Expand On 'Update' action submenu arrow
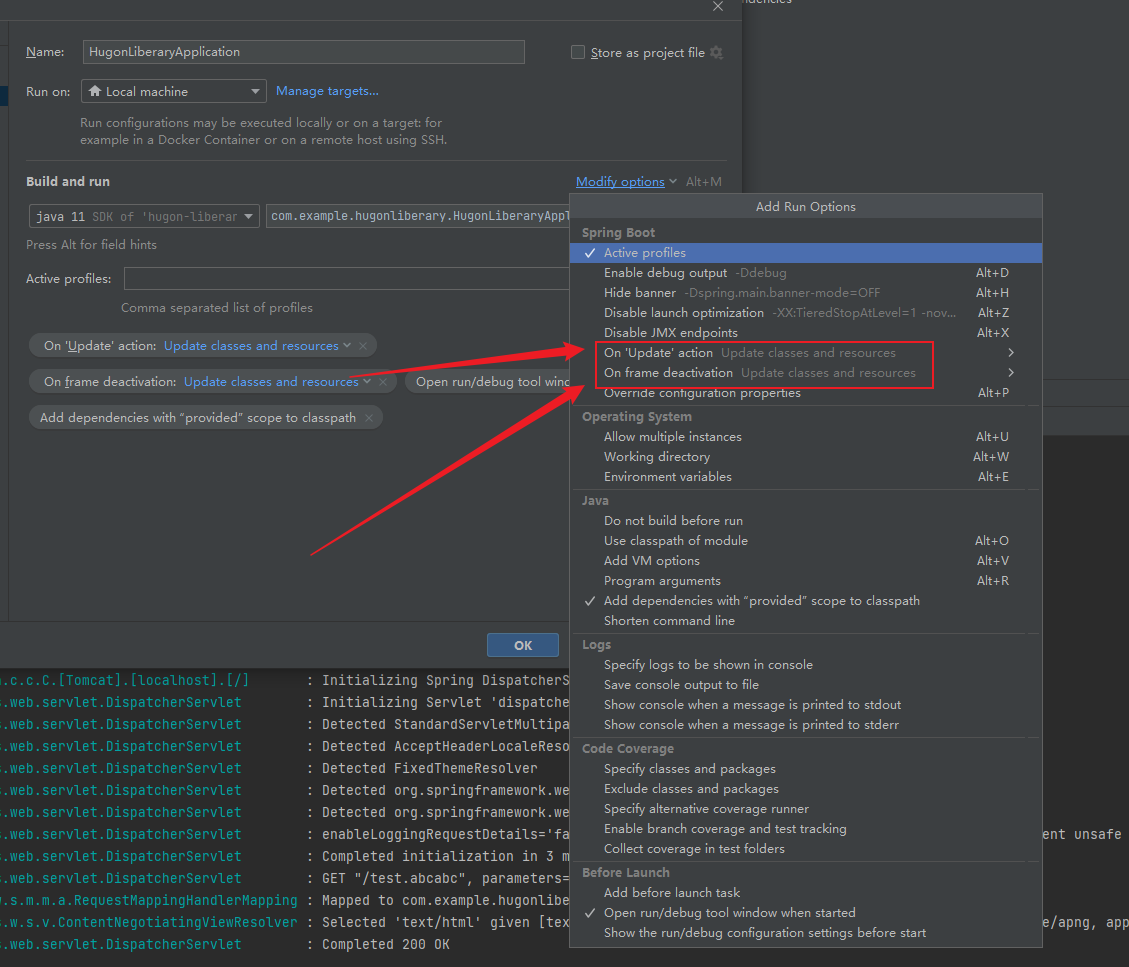Screen dimensions: 1129x967 pos(1011,353)
